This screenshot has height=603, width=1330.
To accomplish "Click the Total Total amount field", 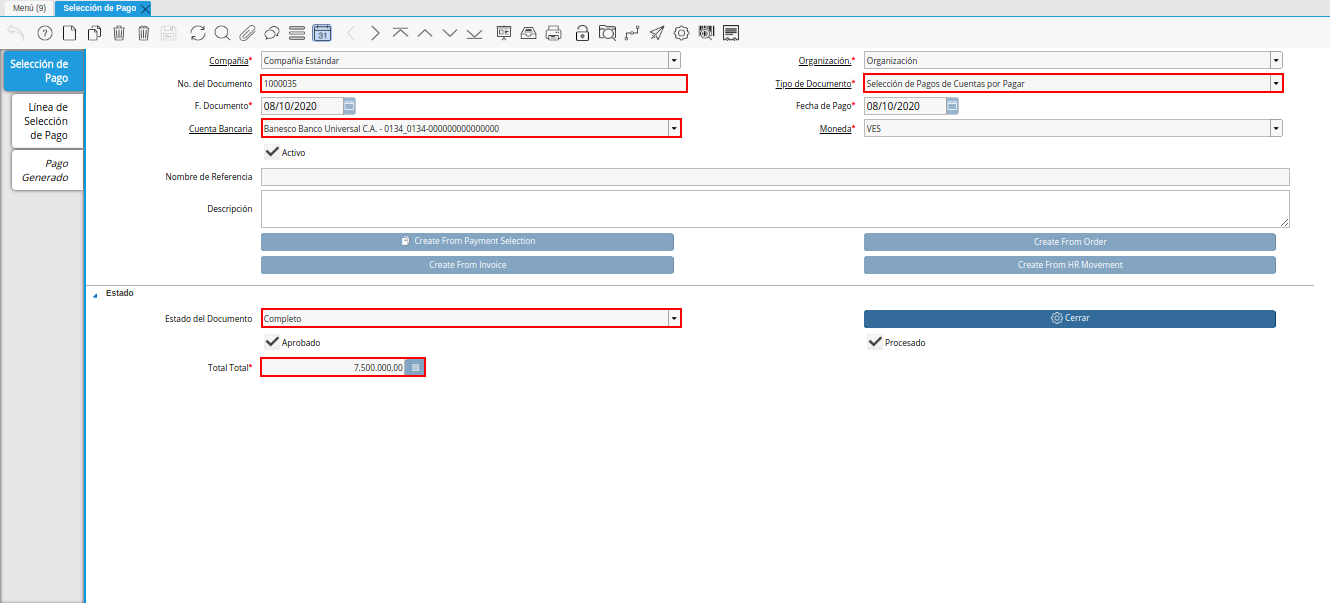I will click(334, 367).
